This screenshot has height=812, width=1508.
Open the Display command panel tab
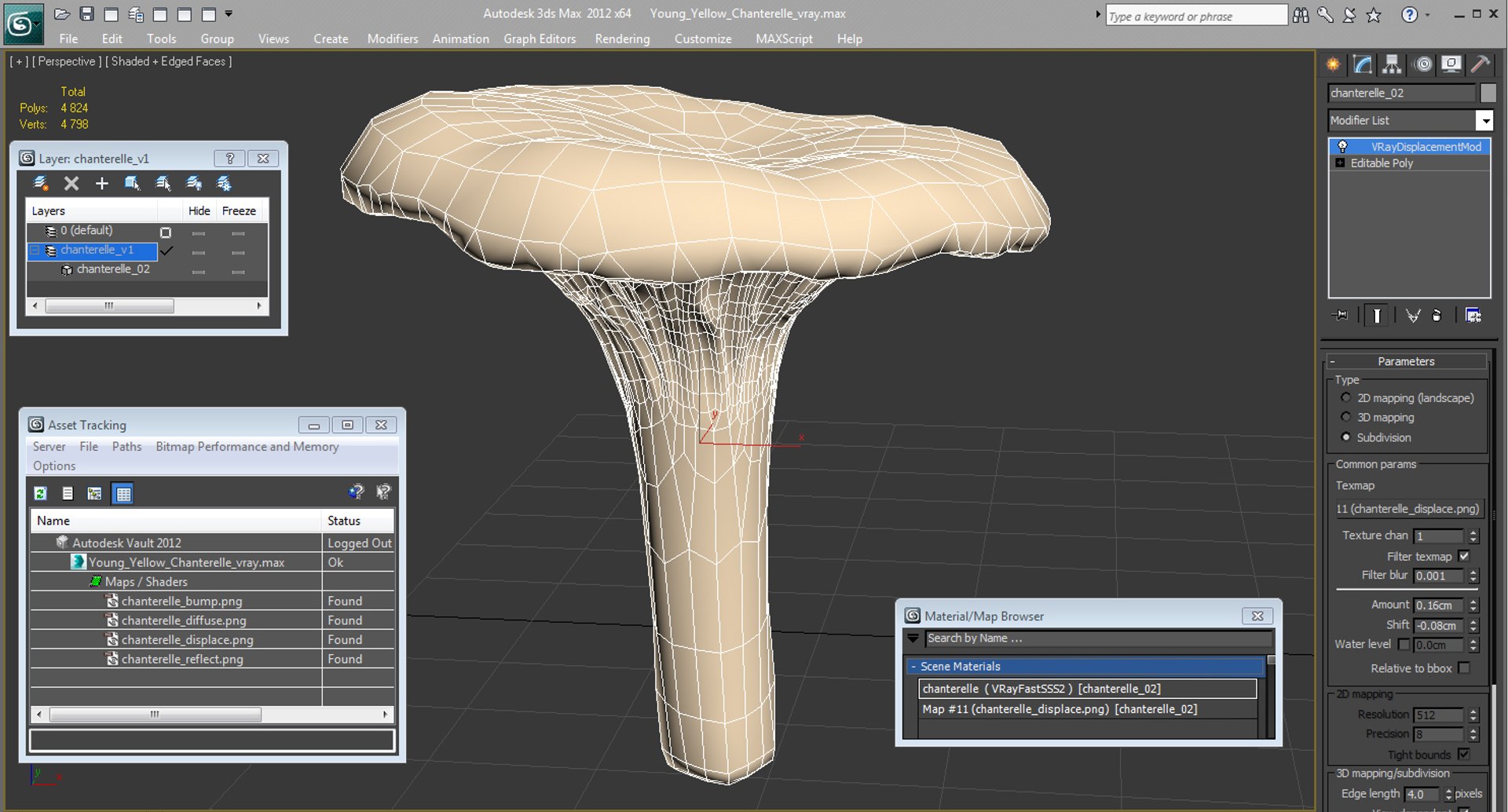pyautogui.click(x=1451, y=64)
